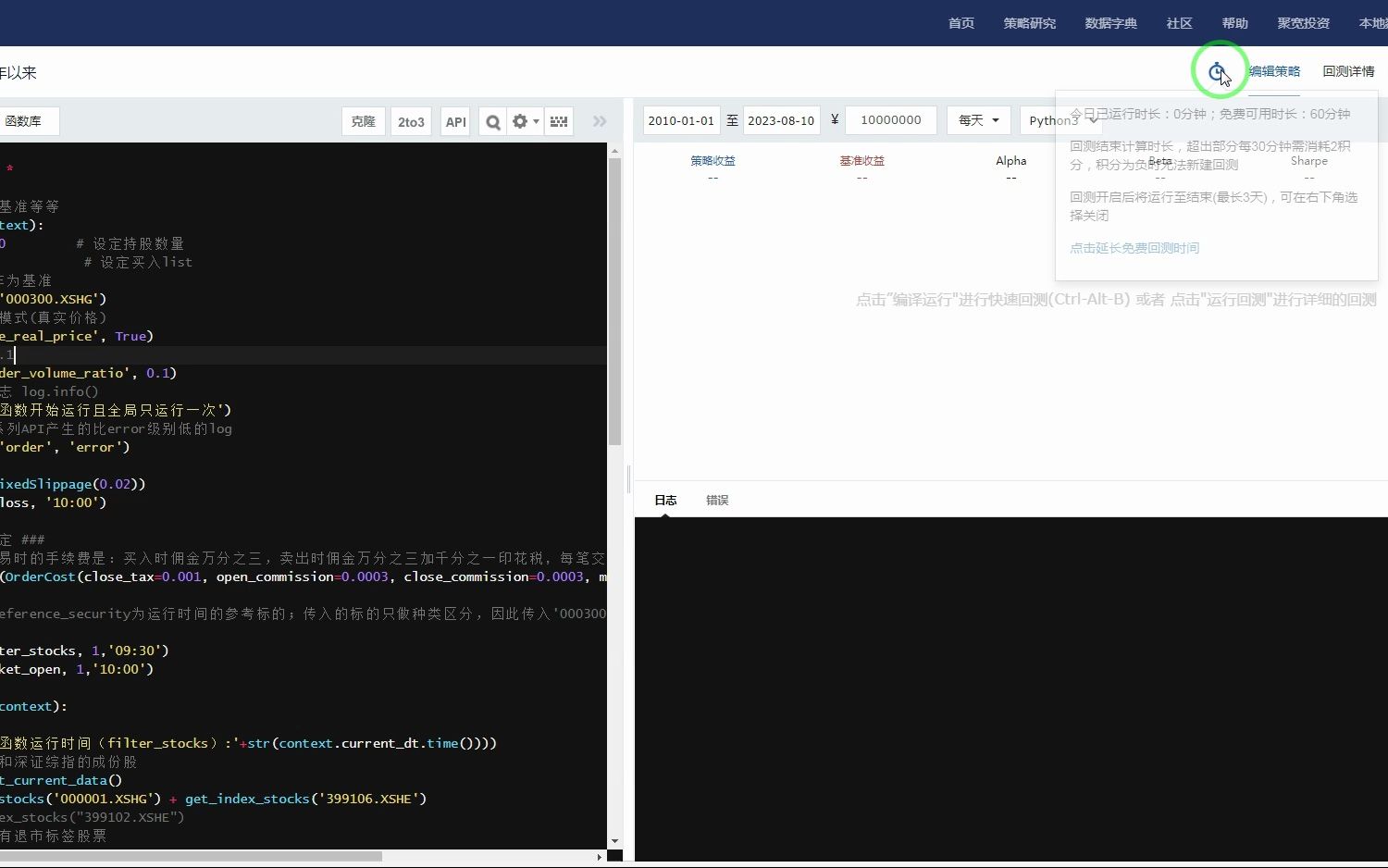Edit the start date field 2010-01-01

[682, 120]
